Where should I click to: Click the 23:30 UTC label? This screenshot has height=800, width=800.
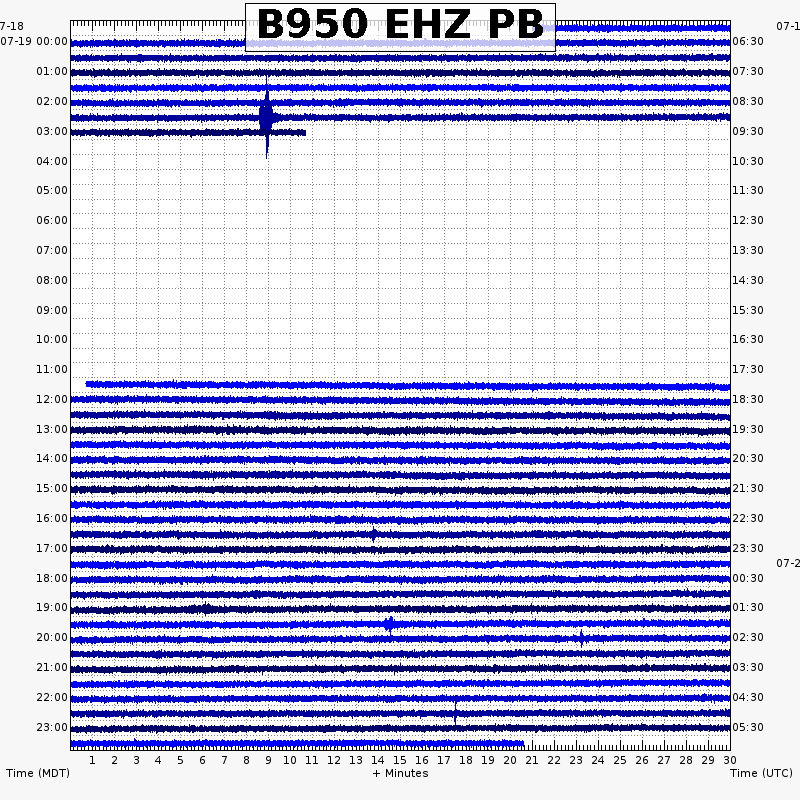748,548
